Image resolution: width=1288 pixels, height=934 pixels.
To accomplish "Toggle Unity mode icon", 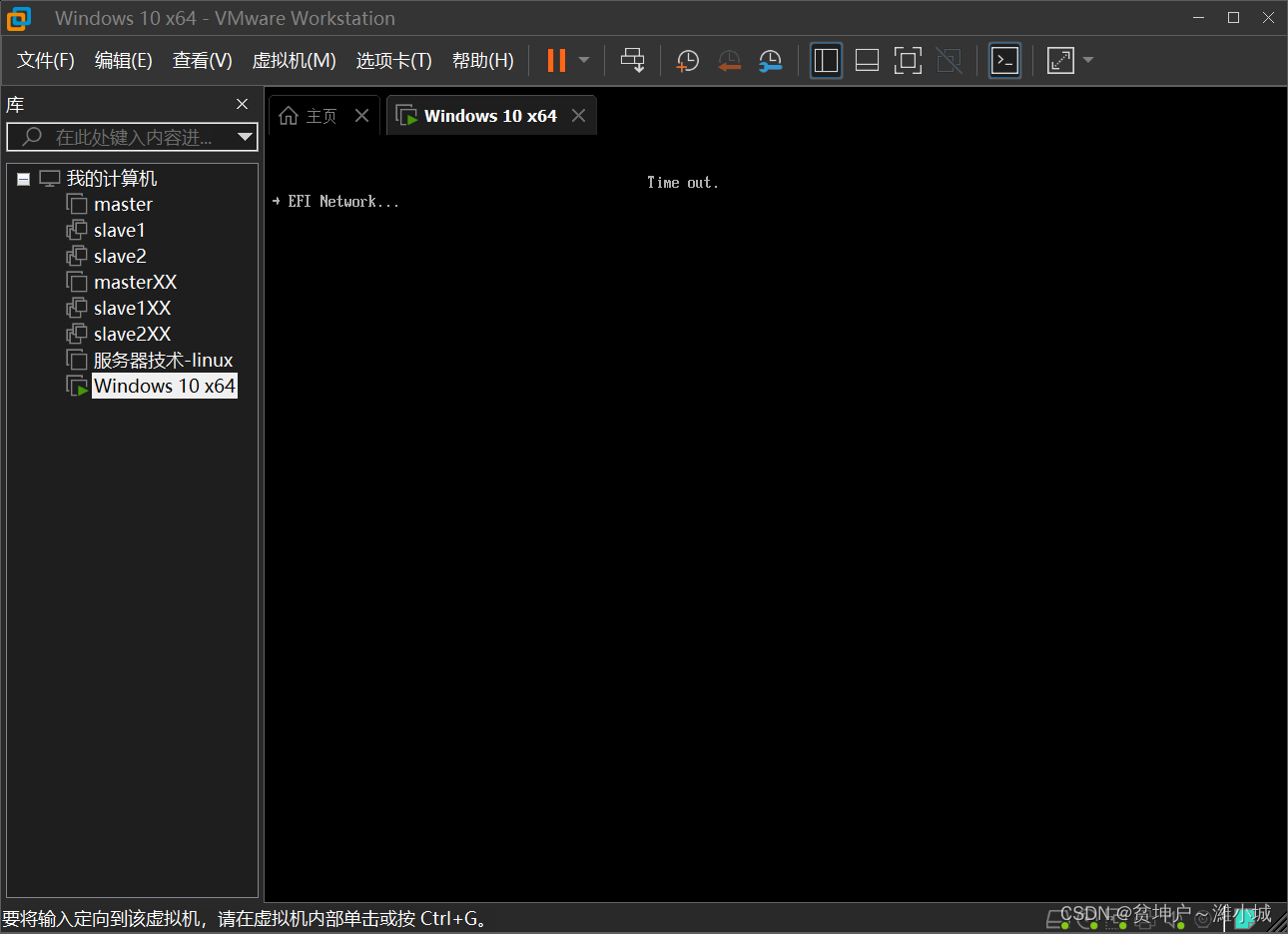I will pyautogui.click(x=949, y=60).
